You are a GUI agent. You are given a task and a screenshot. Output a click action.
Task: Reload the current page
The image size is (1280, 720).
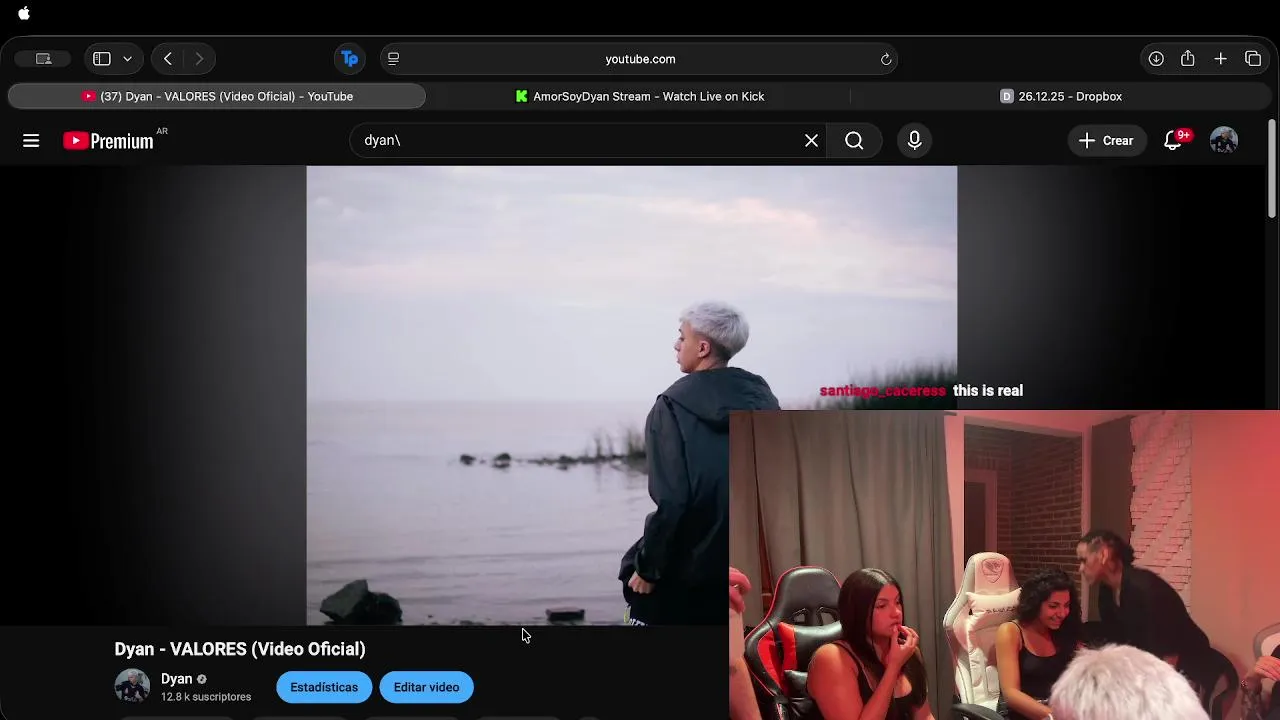pyautogui.click(x=886, y=59)
